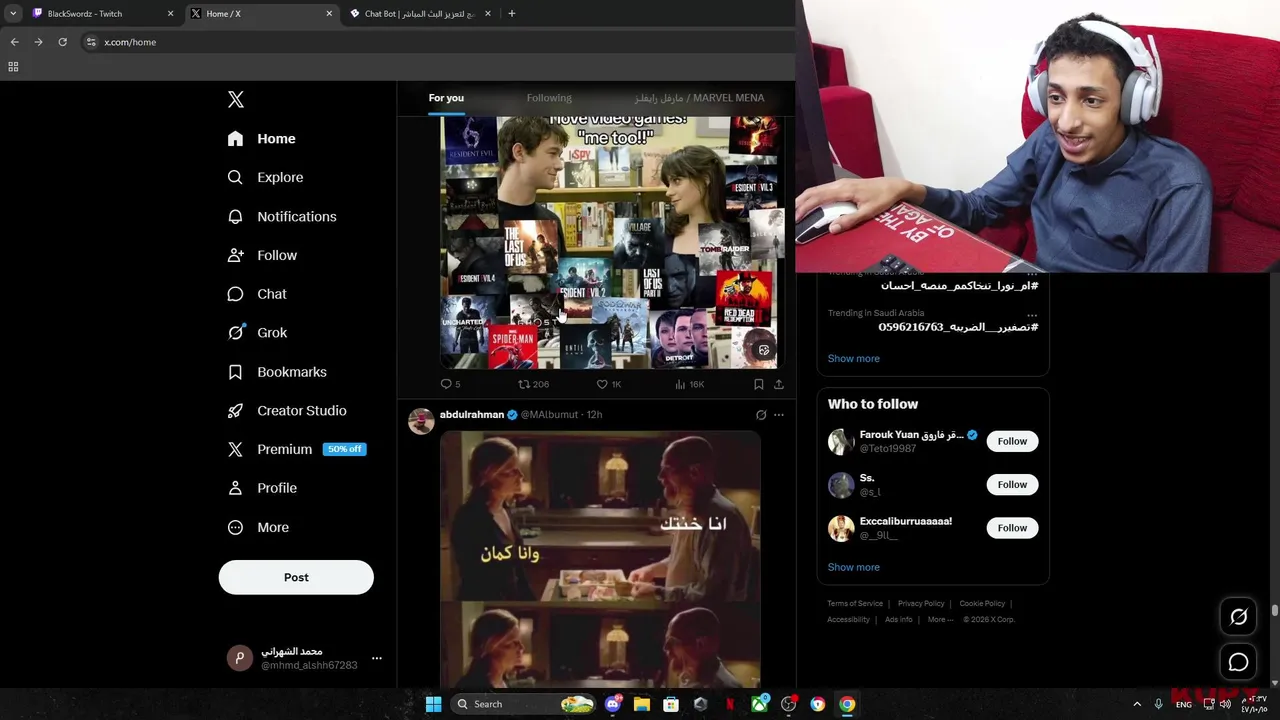Open account options next to @mhmd_alshh67283
The width and height of the screenshot is (1280, 720).
377,658
